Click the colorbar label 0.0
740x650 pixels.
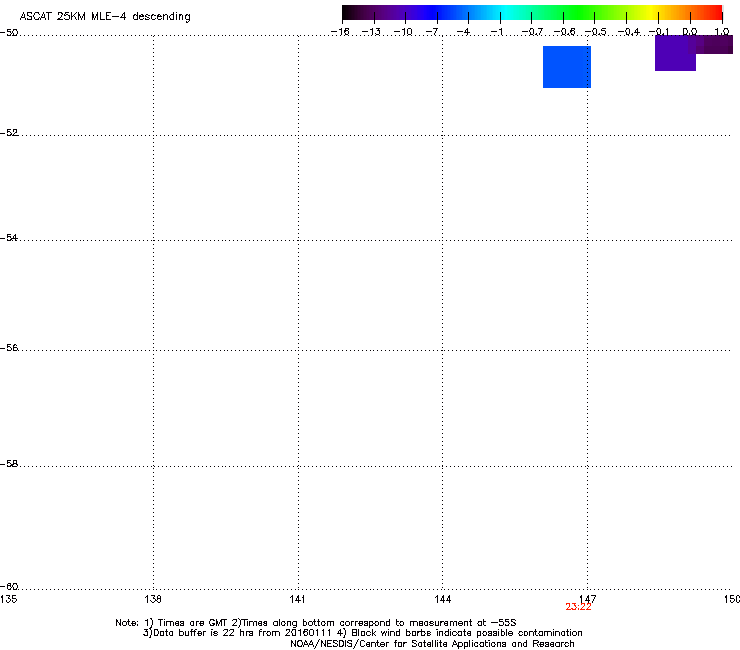click(x=690, y=32)
